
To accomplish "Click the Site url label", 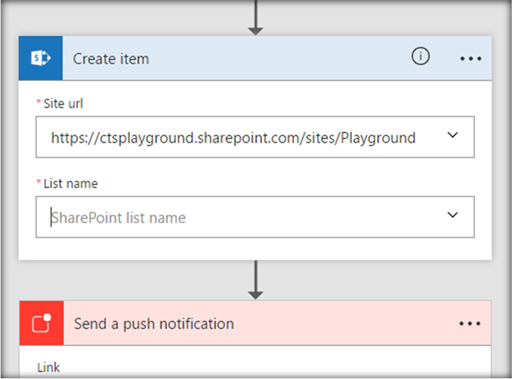I will tap(63, 104).
